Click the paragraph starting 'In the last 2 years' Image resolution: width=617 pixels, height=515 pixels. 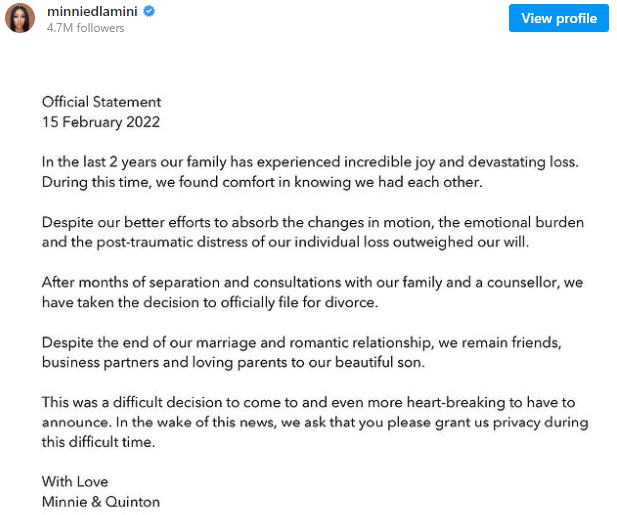(310, 172)
